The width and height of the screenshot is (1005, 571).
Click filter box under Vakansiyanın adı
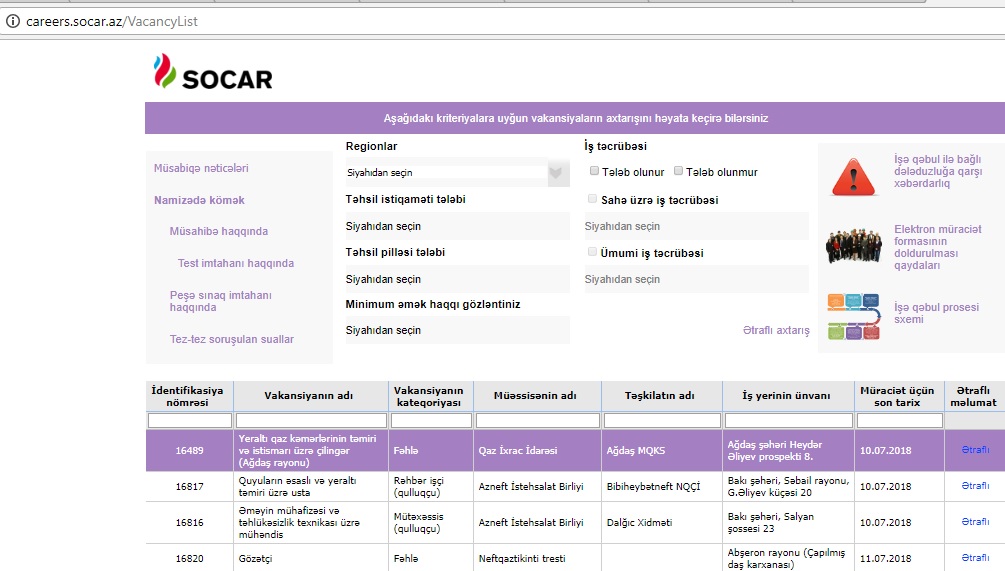311,420
